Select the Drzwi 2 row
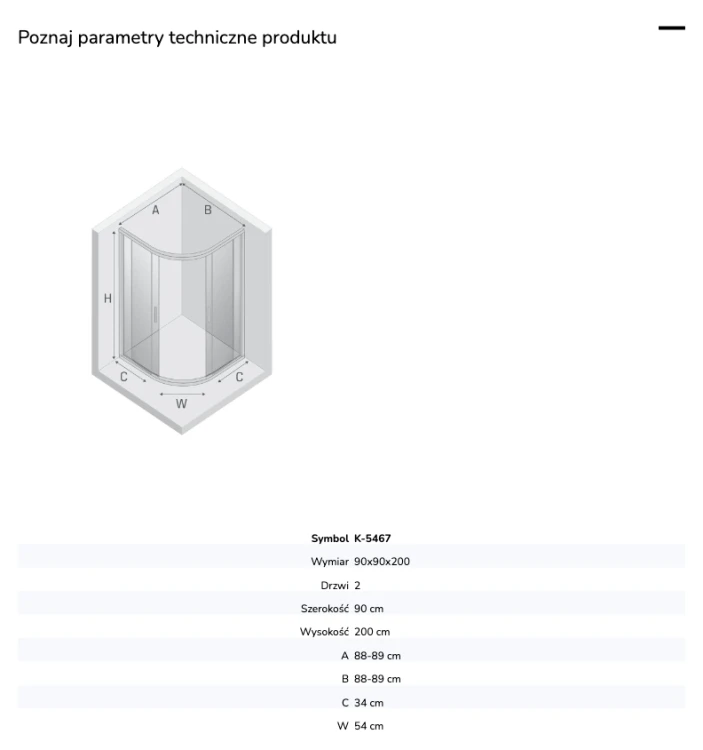Screen dimensions: 703x750 (x=352, y=585)
